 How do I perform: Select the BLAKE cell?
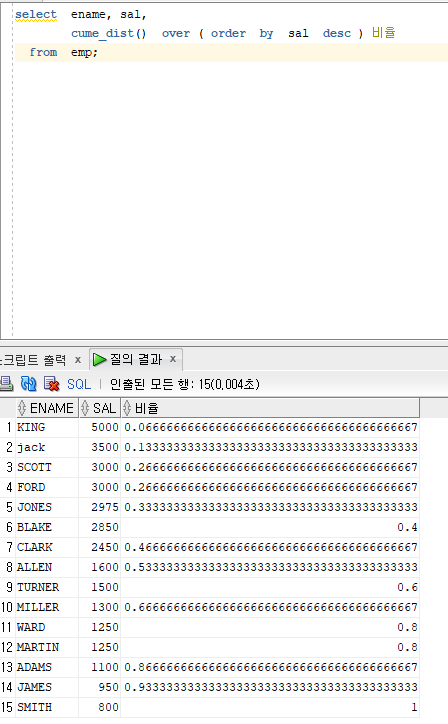[47, 527]
